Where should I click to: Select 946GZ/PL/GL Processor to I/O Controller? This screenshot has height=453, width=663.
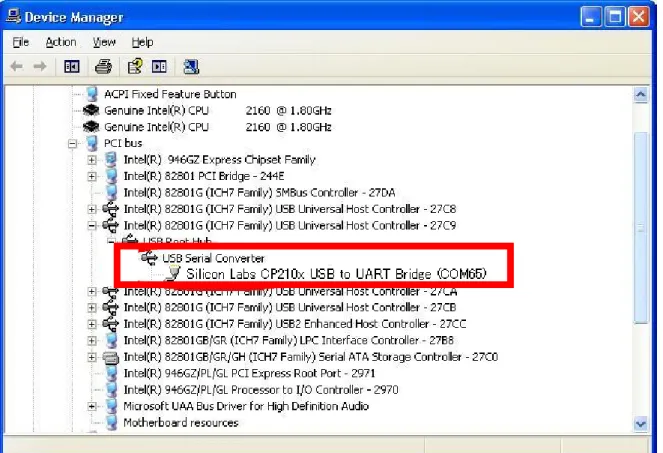pyautogui.click(x=261, y=390)
